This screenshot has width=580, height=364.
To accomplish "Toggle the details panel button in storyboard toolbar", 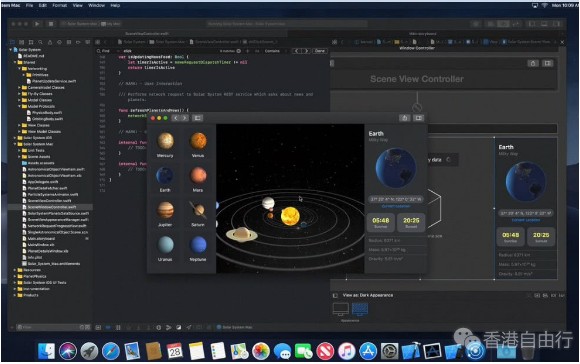I will (547, 63).
